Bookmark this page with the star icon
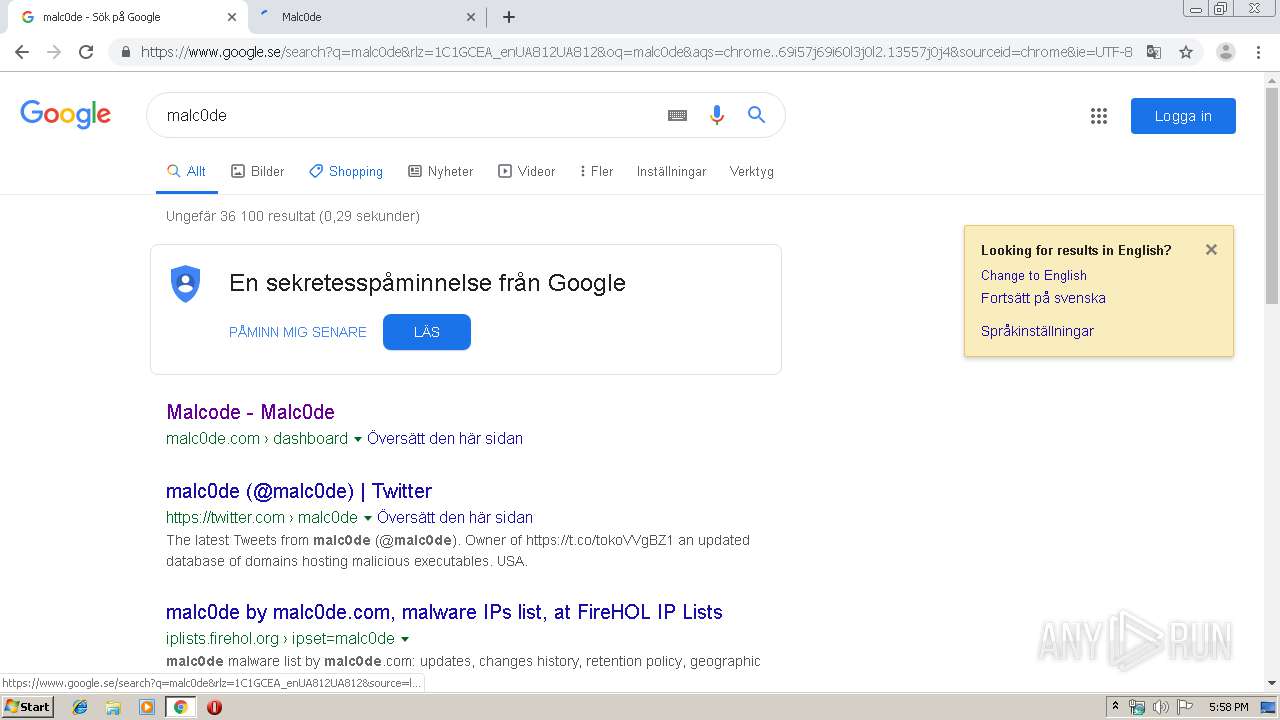1280x720 pixels. [1186, 52]
